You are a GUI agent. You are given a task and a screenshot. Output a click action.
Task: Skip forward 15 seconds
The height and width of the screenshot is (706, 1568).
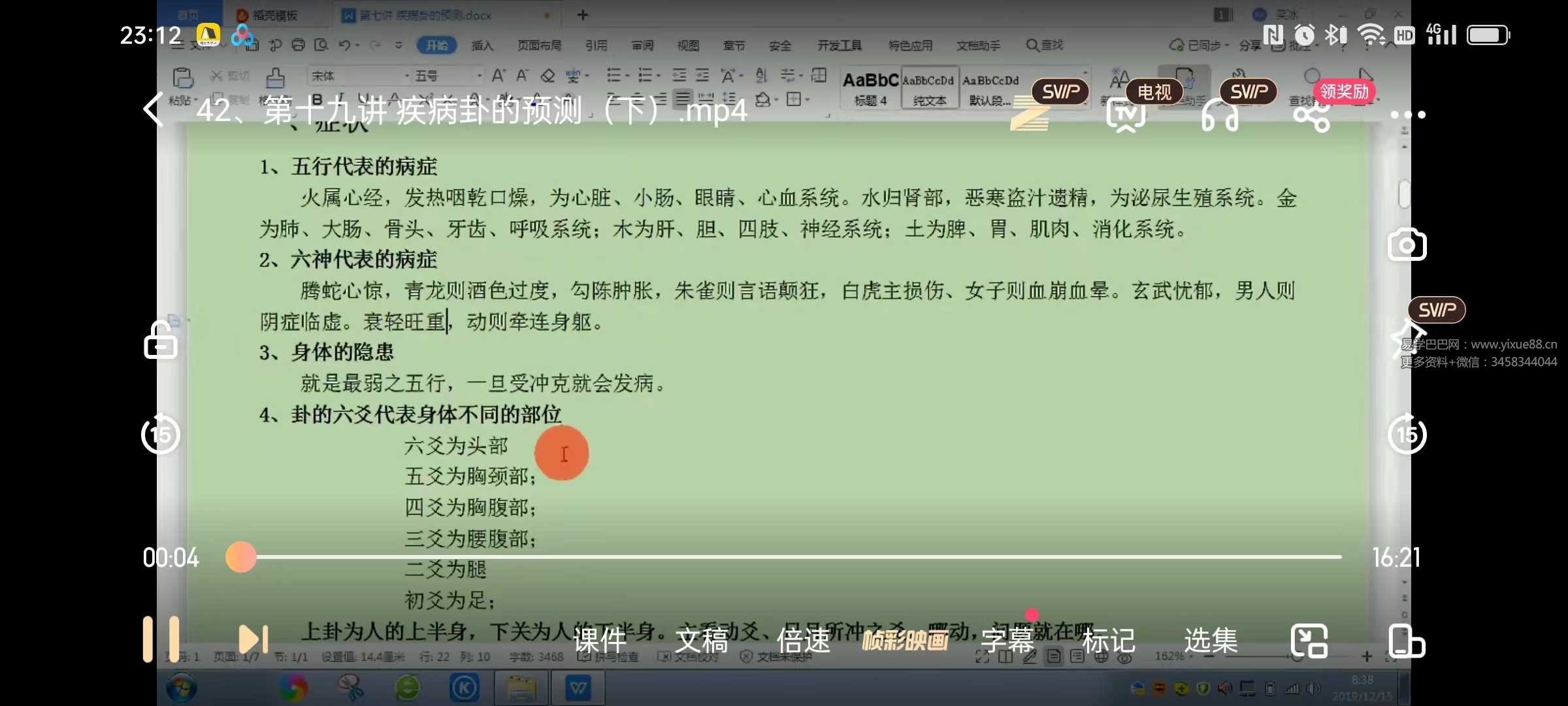point(1407,434)
